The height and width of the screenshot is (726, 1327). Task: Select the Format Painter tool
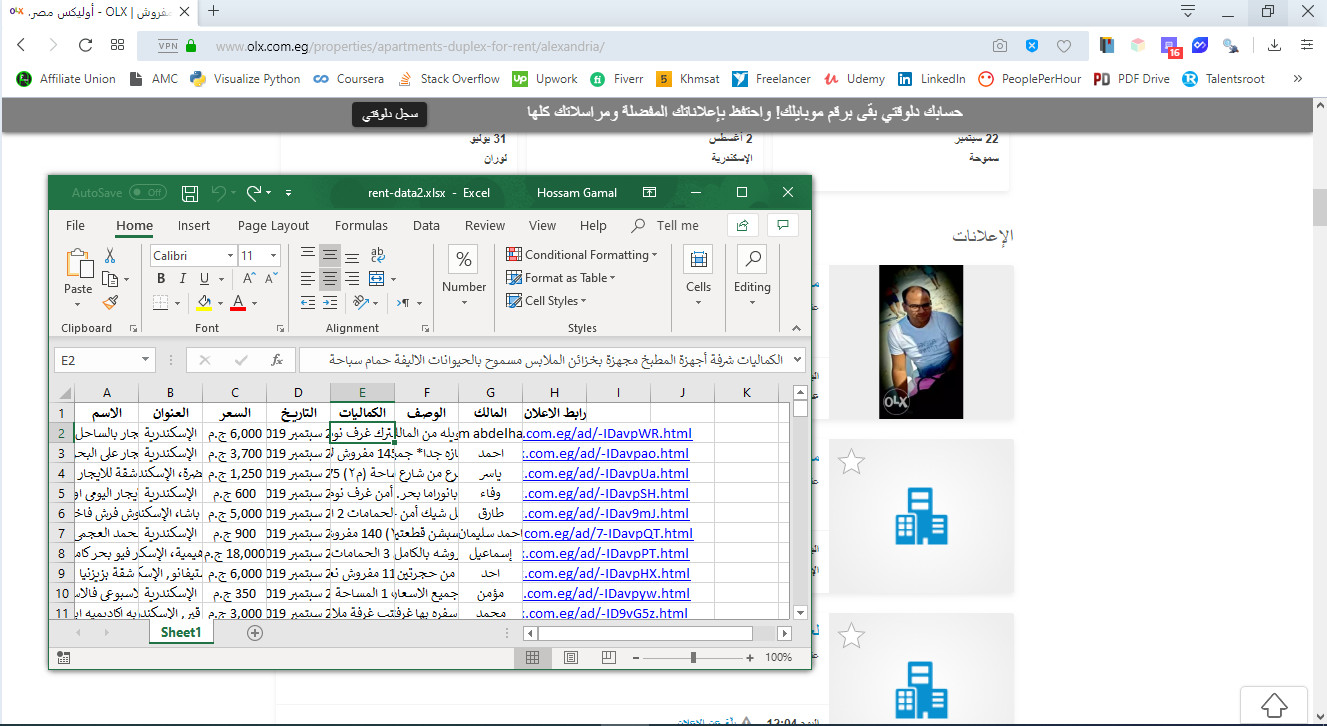coord(111,302)
